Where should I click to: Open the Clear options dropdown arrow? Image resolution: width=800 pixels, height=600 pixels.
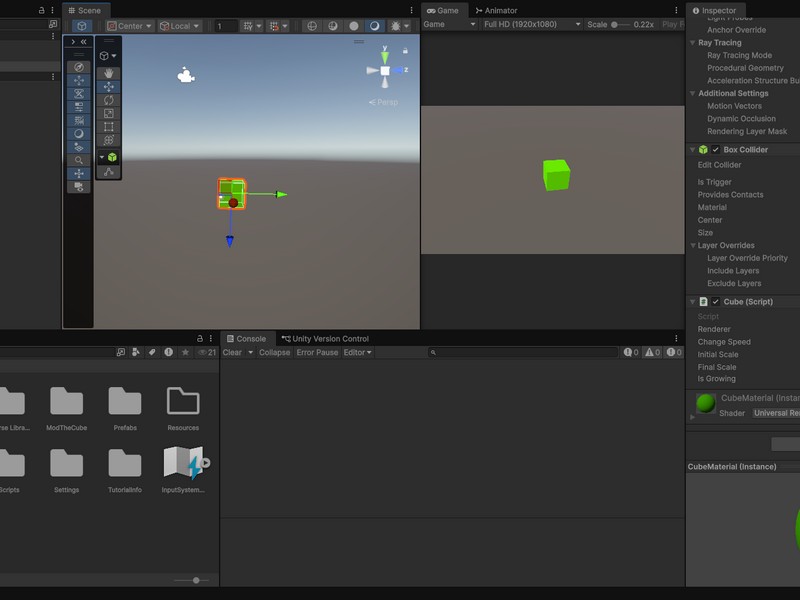[251, 353]
